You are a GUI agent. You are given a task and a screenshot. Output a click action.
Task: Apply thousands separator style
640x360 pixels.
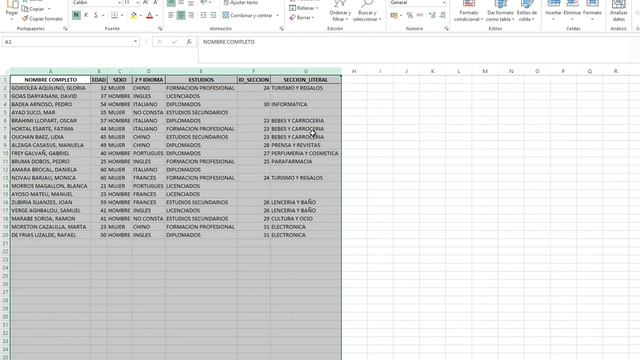(420, 16)
